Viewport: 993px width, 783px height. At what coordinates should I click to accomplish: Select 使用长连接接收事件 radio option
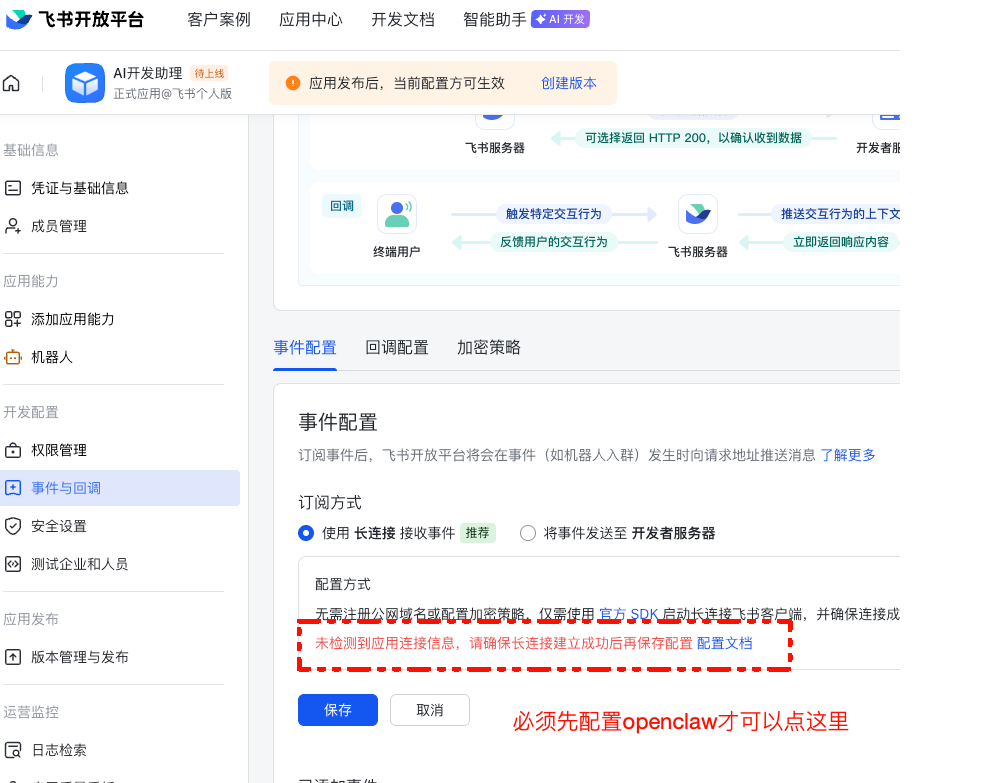tap(306, 533)
